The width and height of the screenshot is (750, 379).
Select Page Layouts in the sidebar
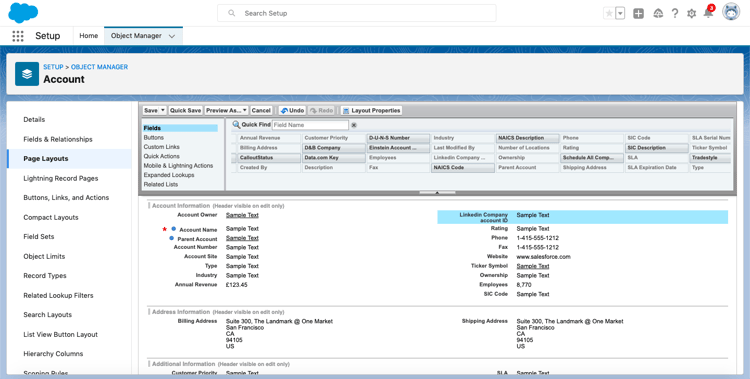tap(69, 158)
